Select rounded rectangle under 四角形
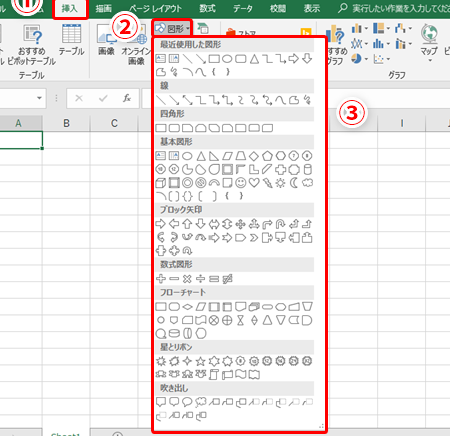 point(174,128)
